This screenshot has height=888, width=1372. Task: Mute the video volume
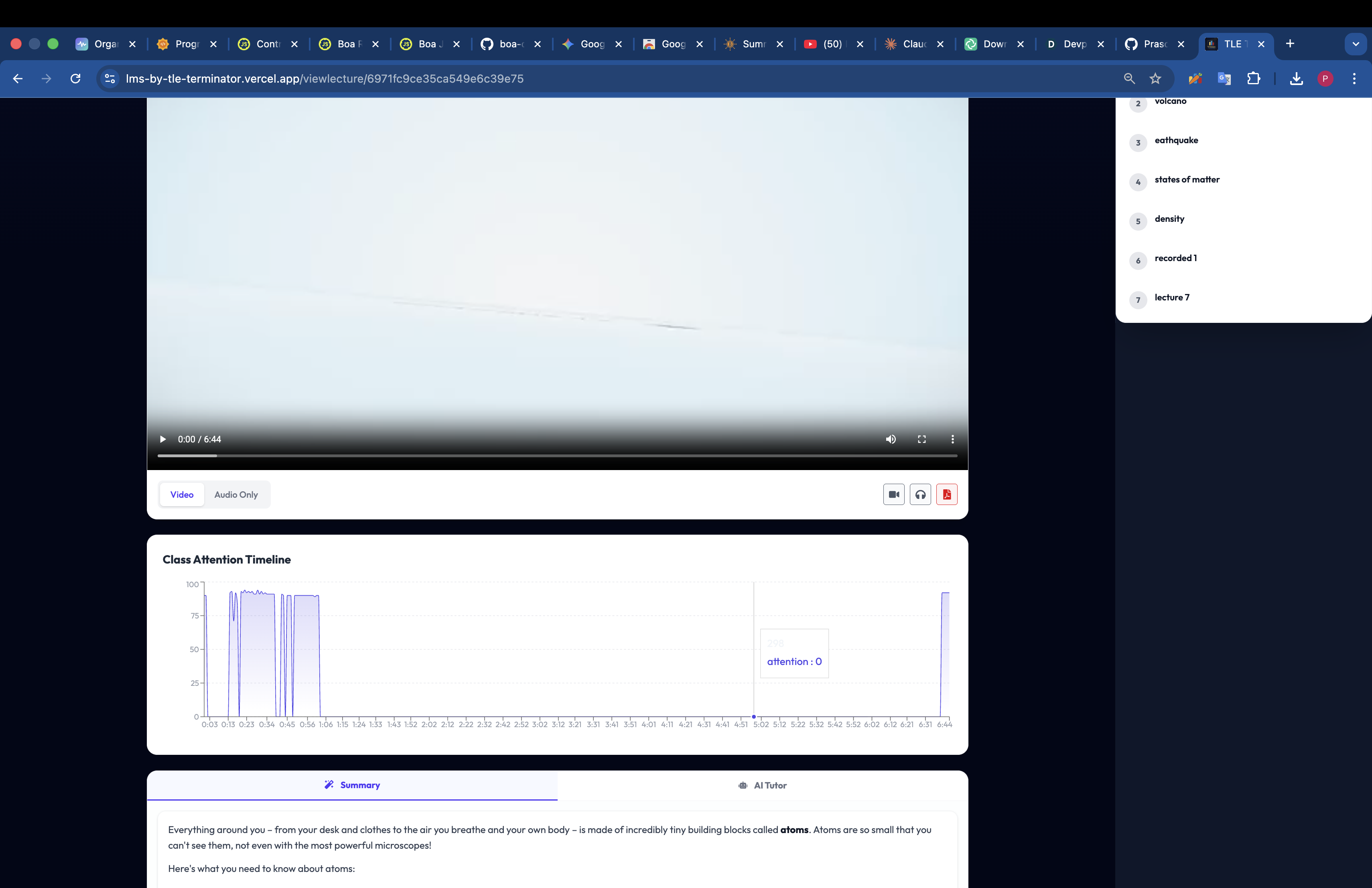pos(891,439)
